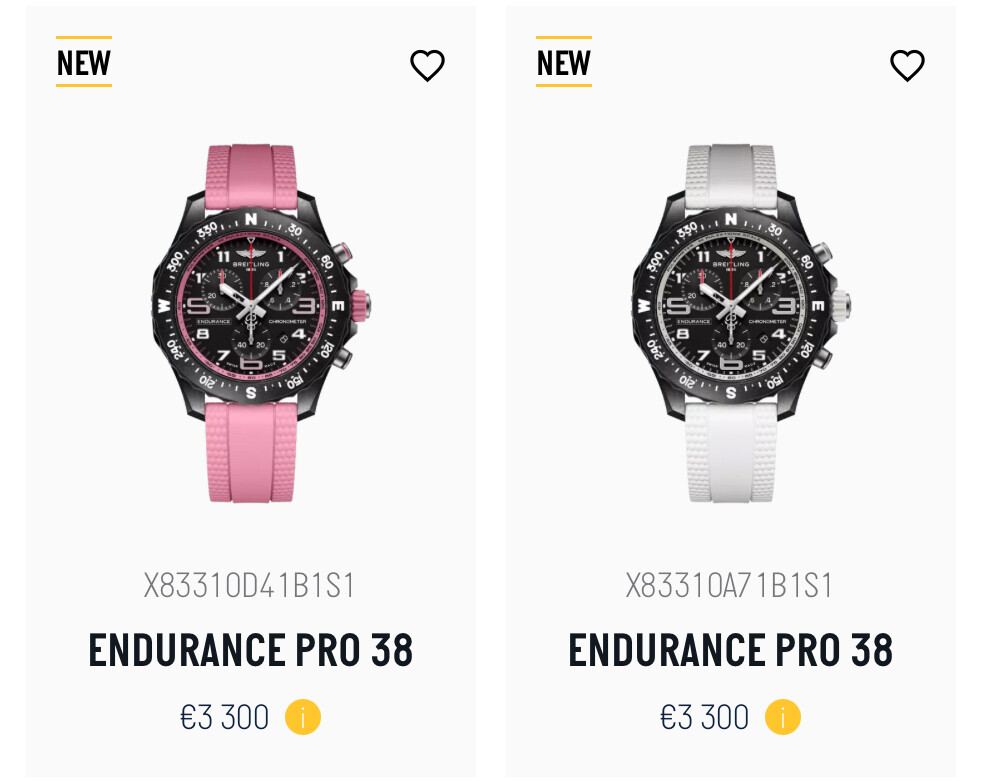Favorite the pink Endurance Pro 38 with heart icon

(x=427, y=65)
